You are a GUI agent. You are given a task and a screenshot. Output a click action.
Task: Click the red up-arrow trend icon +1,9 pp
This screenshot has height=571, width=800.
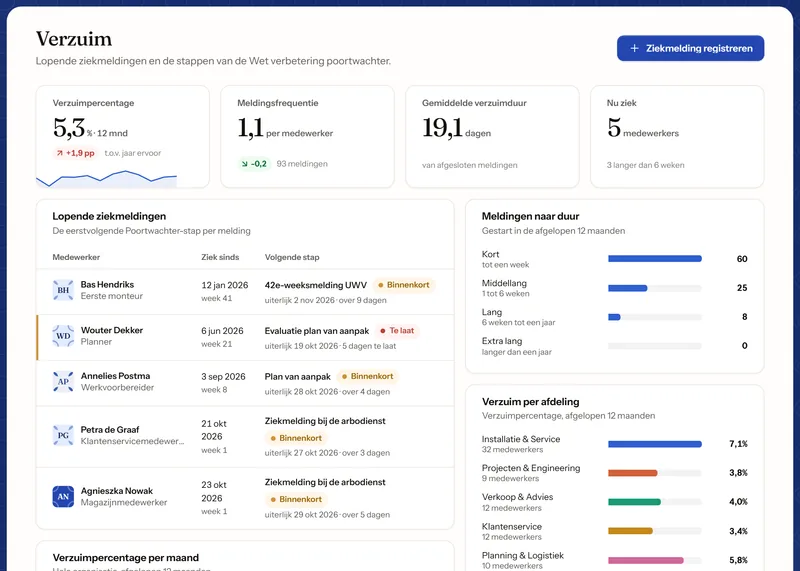60,153
